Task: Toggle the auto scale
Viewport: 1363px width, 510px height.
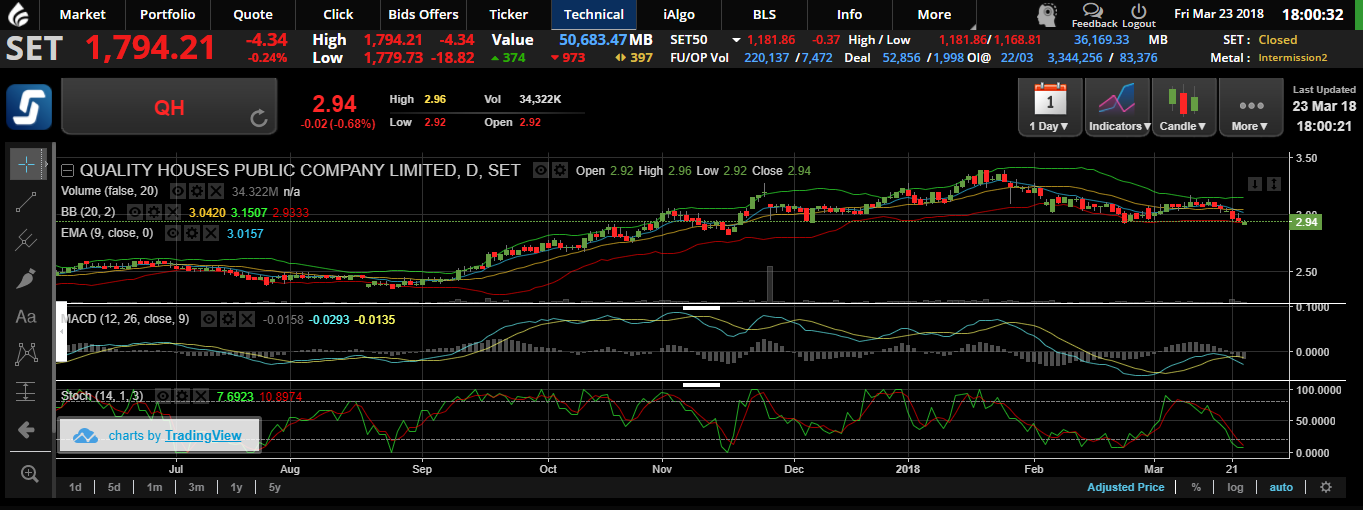Action: [x=1281, y=487]
